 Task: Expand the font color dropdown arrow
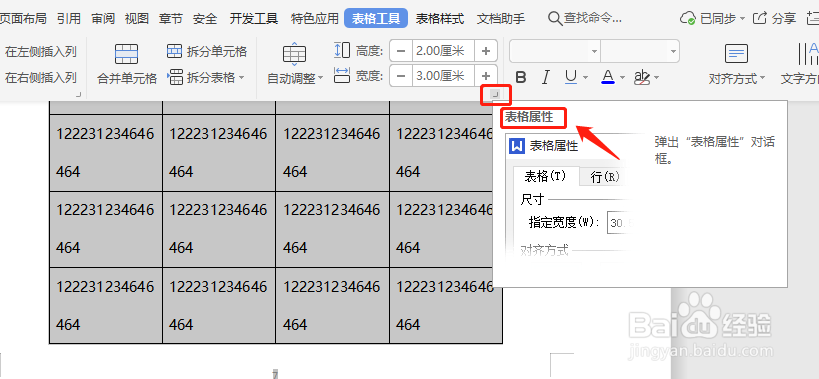[622, 78]
